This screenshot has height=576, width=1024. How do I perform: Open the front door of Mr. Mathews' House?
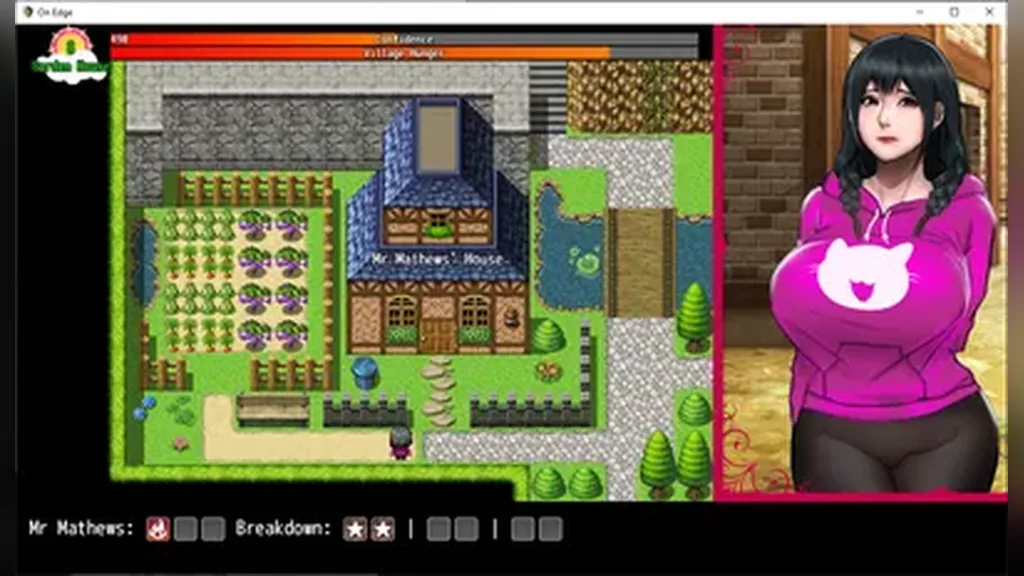(438, 335)
